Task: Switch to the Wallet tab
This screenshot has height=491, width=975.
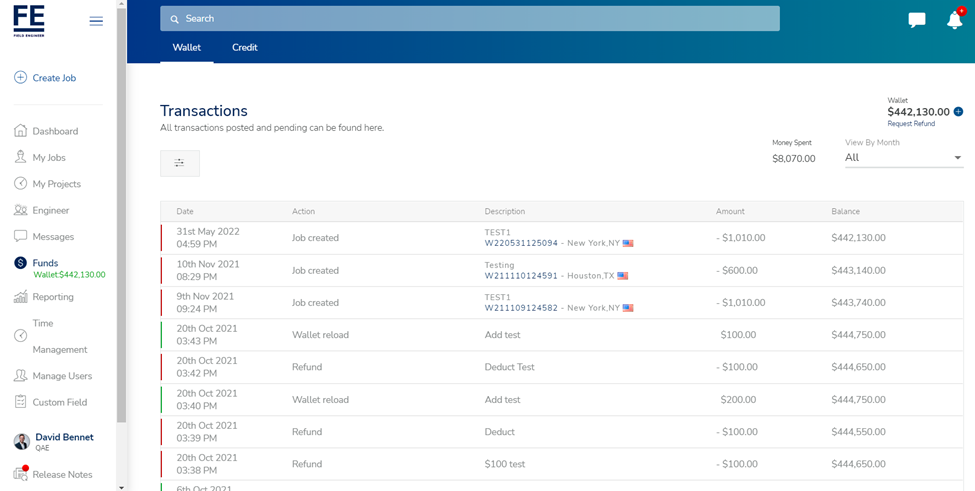Action: 187,47
